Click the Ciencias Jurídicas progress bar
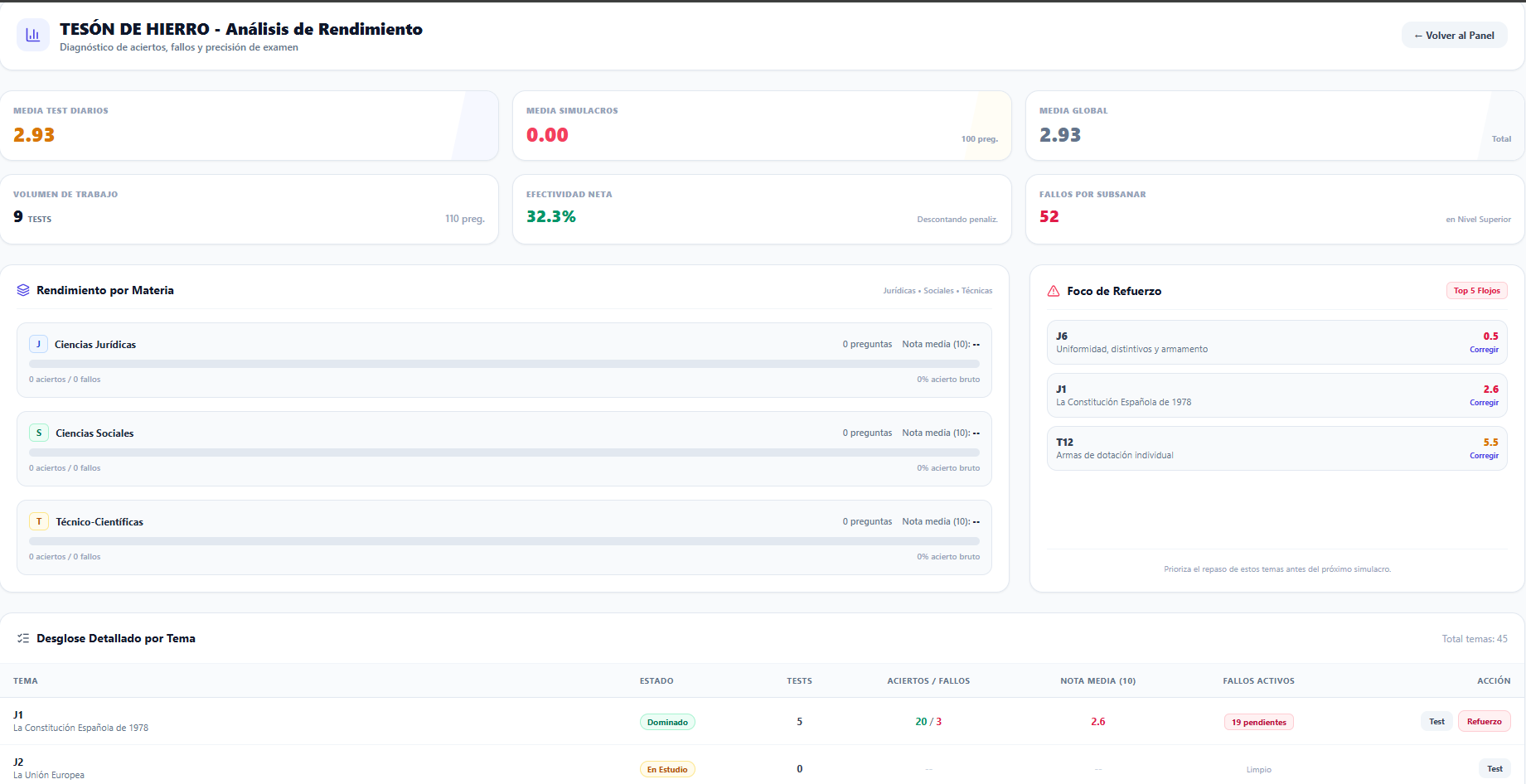 [504, 364]
